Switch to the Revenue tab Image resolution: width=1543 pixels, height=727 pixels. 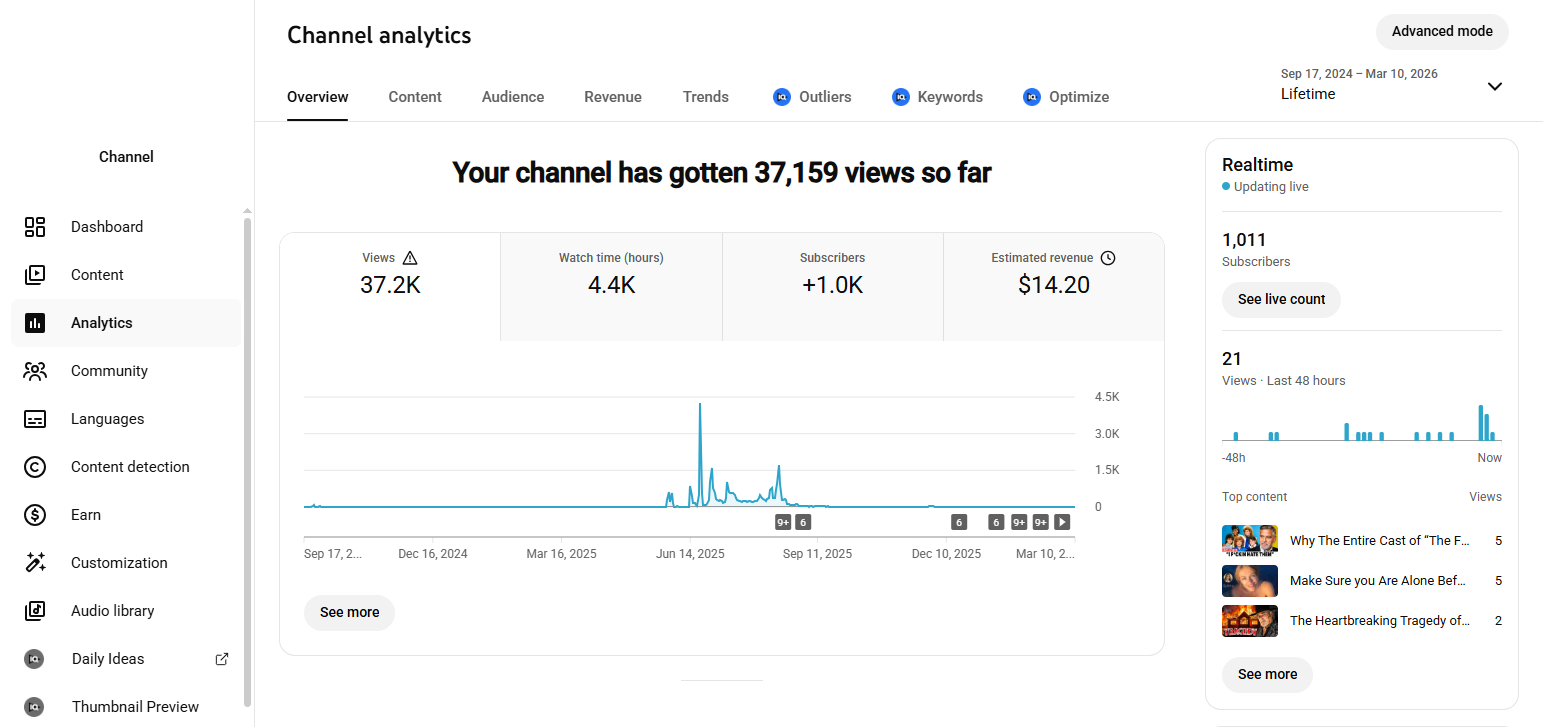[x=613, y=97]
